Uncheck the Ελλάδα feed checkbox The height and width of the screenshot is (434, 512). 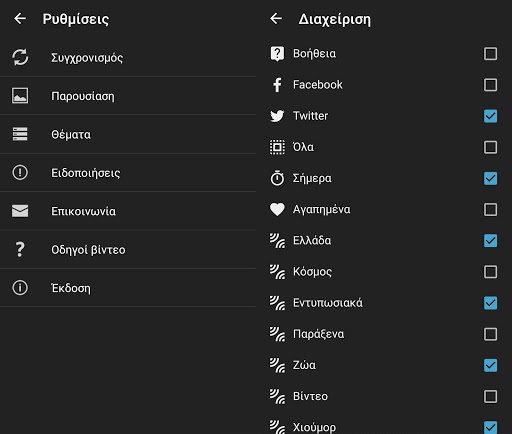(x=490, y=241)
